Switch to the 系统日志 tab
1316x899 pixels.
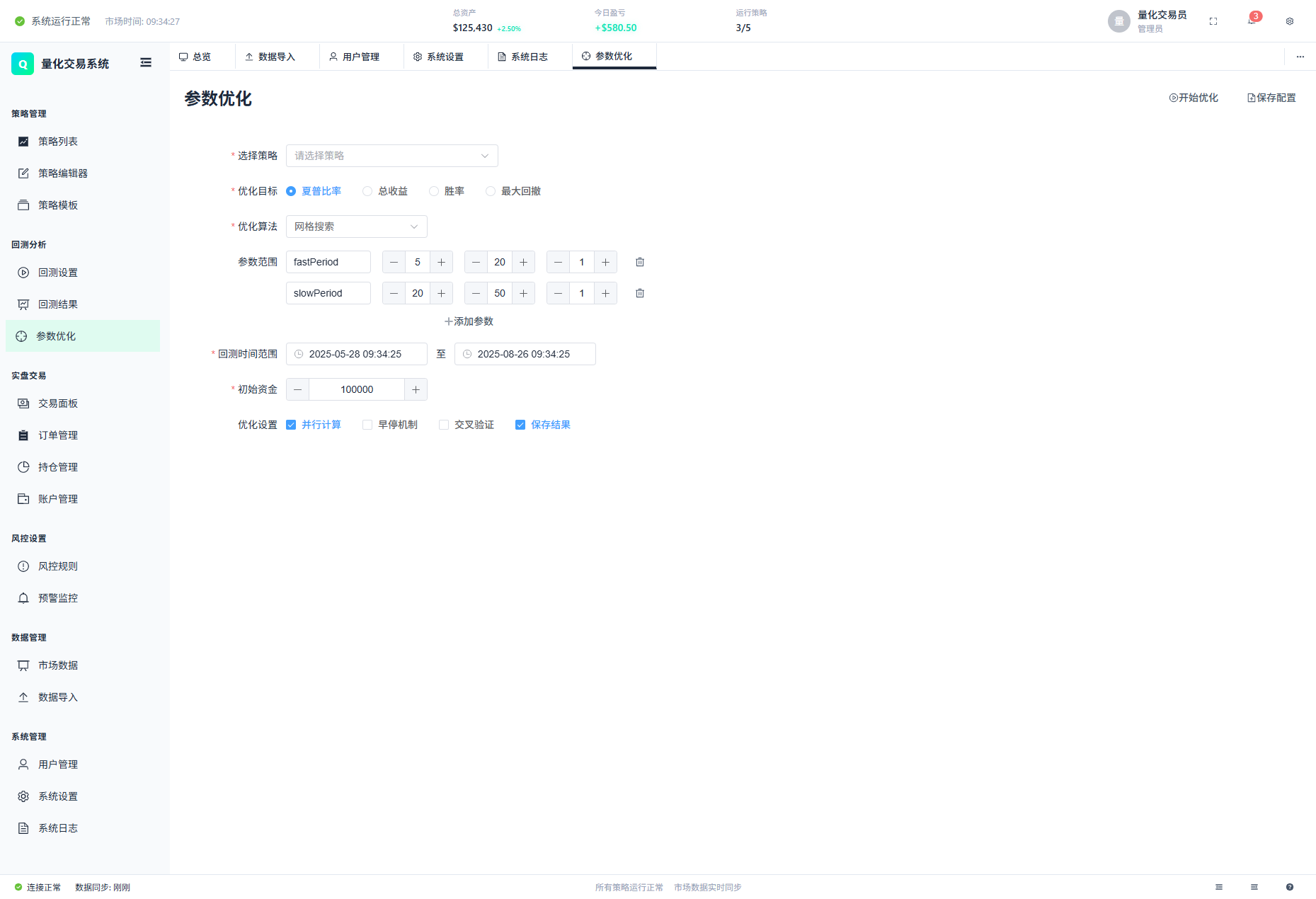point(530,57)
